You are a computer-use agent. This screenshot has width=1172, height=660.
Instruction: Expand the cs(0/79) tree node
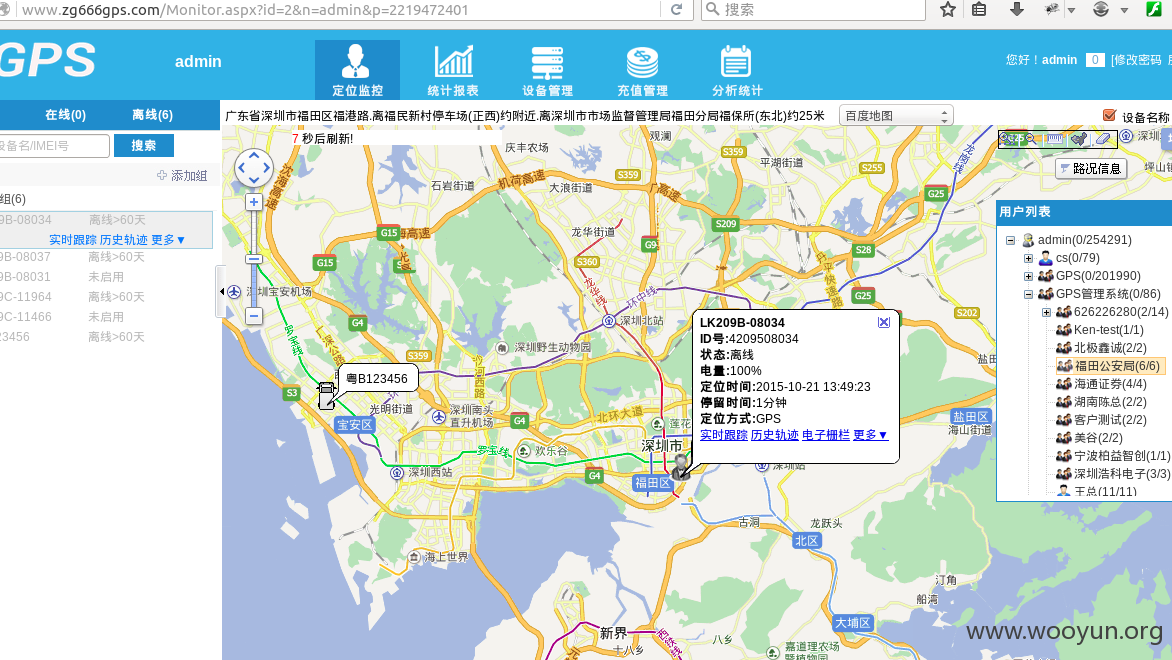pos(1028,258)
